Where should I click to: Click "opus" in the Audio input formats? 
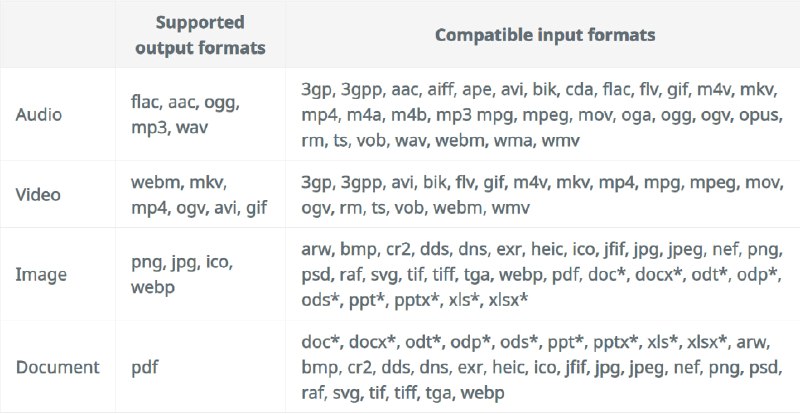(x=760, y=114)
